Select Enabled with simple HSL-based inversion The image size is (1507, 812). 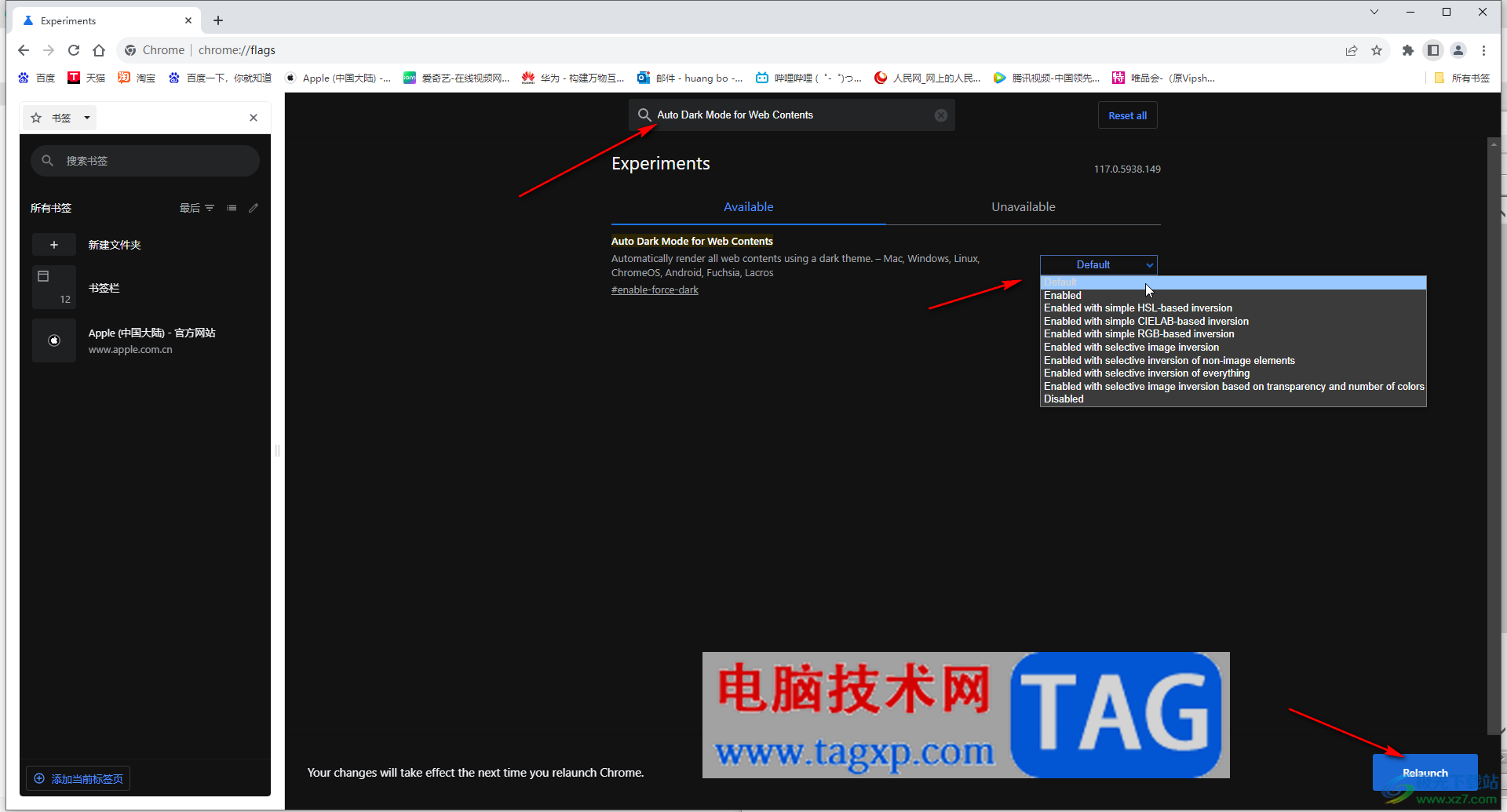click(1233, 308)
